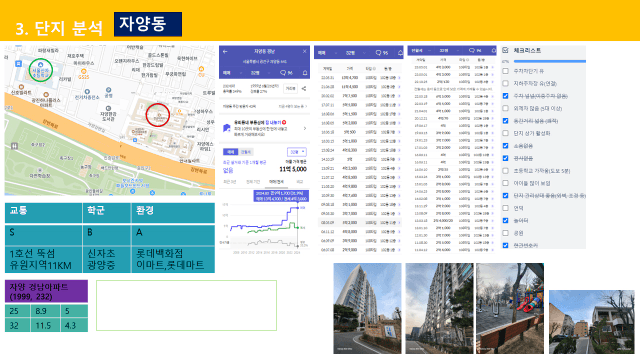The width and height of the screenshot is (640, 360).
Task: Switch to the 전월세 tab above the chart
Action: click(246, 152)
